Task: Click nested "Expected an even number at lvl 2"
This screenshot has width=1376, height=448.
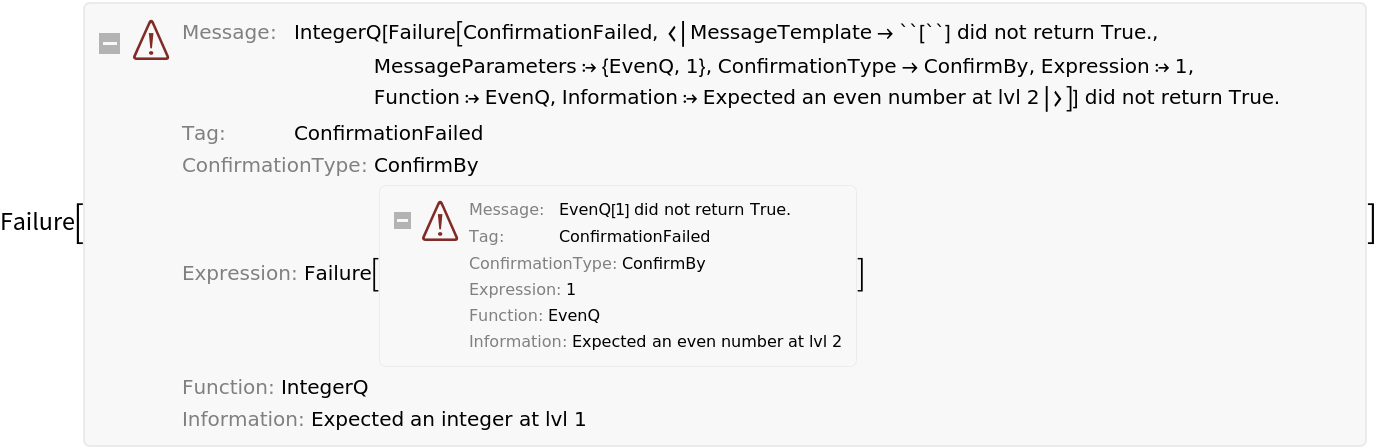Action: coord(706,342)
